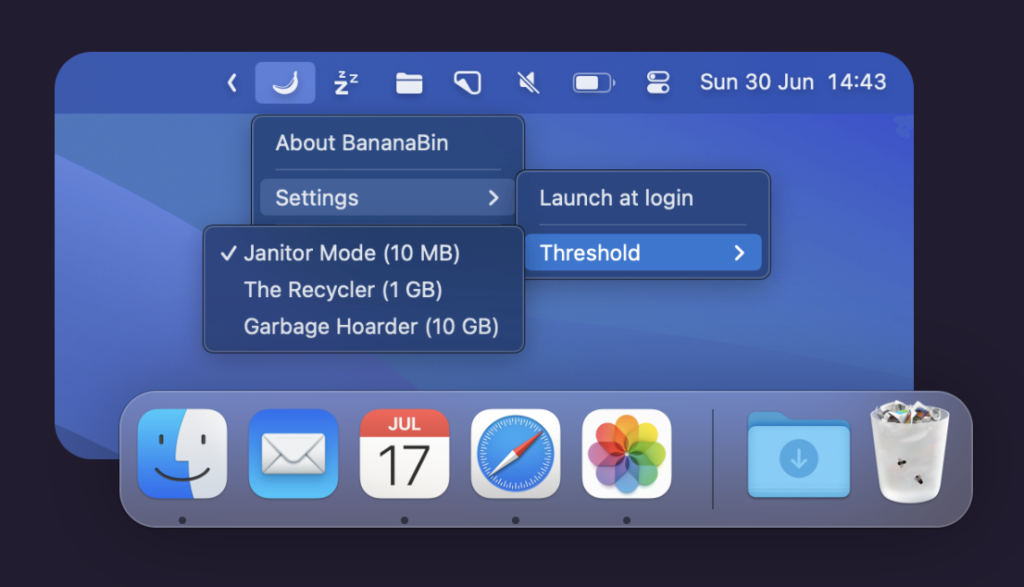Open Finder from the Dock
The height and width of the screenshot is (587, 1024).
pos(182,454)
